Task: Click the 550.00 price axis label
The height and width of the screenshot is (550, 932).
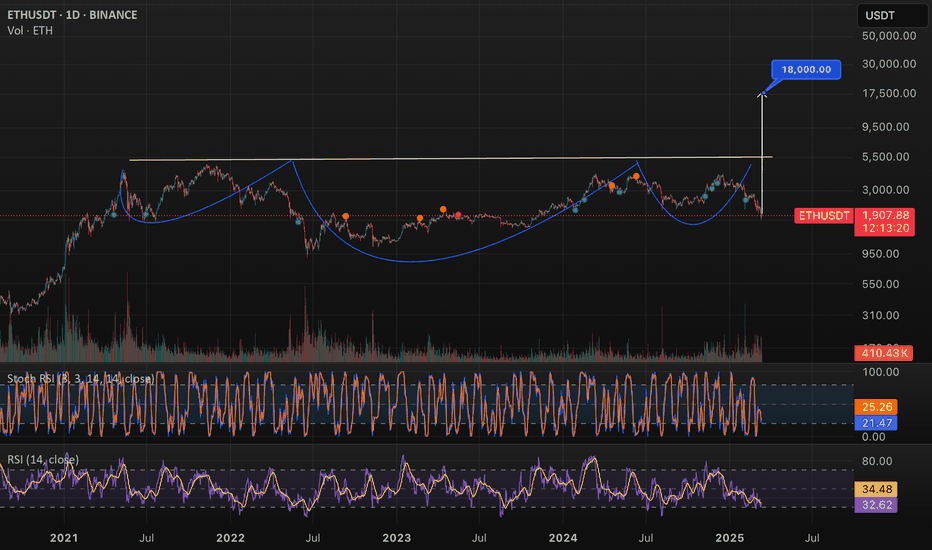Action: coord(881,284)
